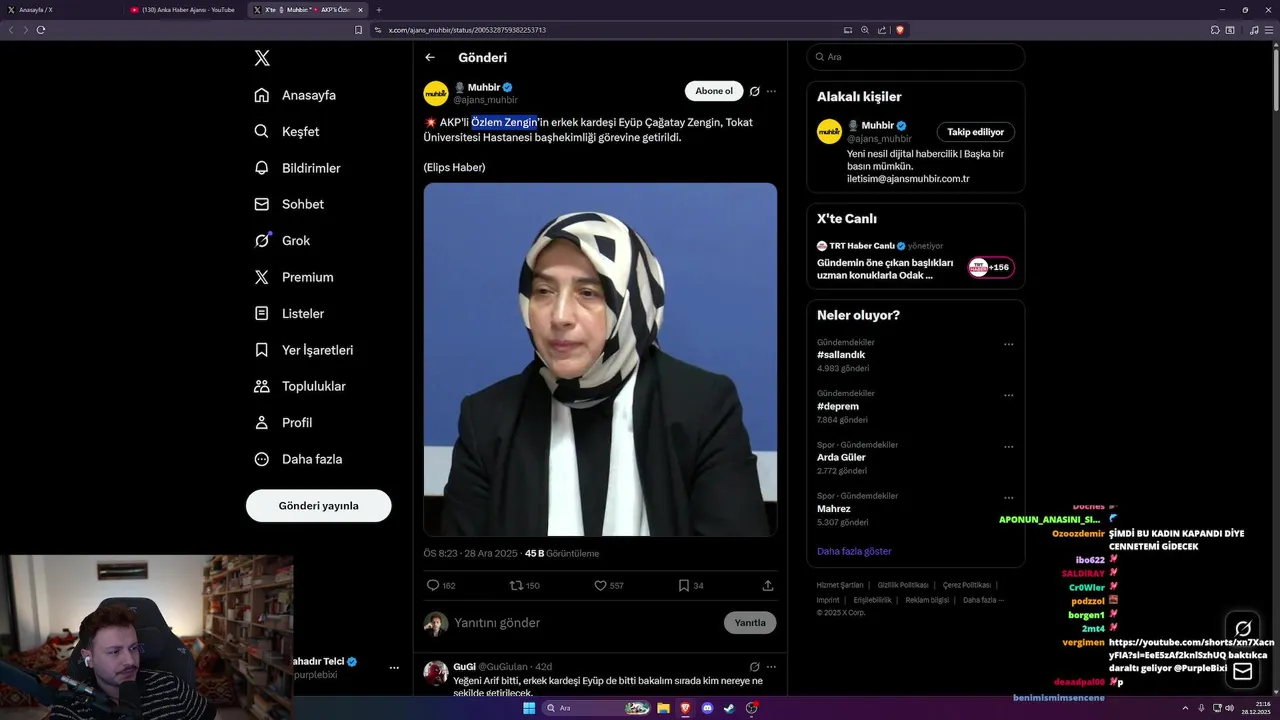Click the Grok explain icon beside Abone ol
The width and height of the screenshot is (1280, 720).
click(755, 91)
